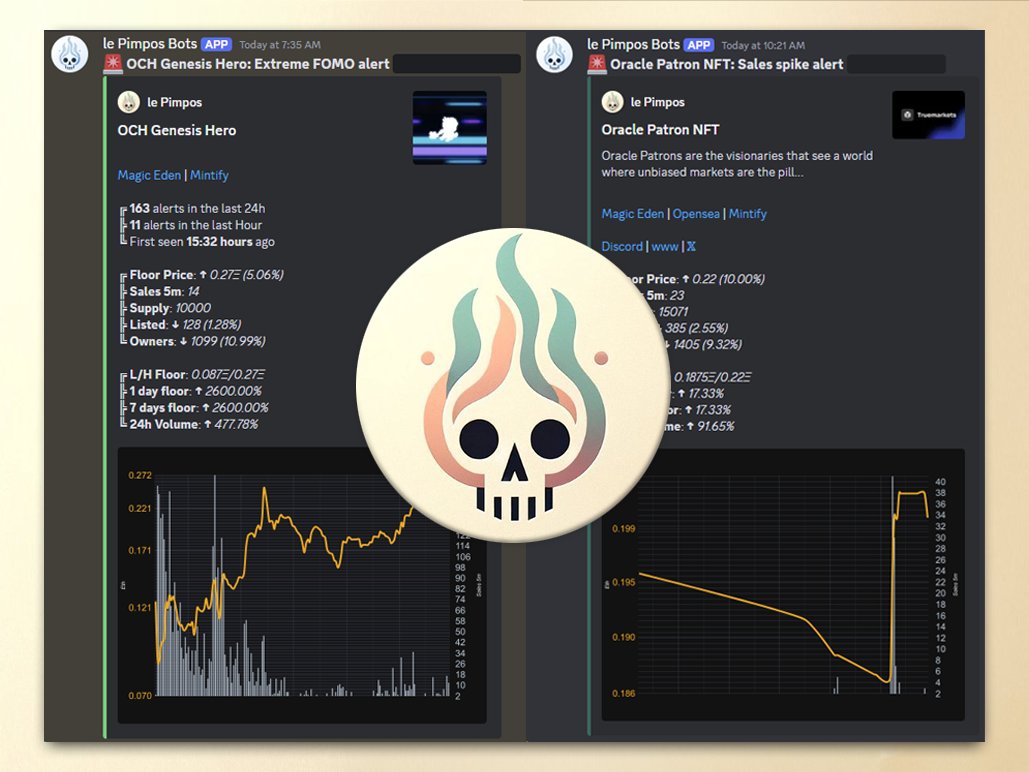Click '163 alerts in the last 24h' line
Image resolution: width=1029 pixels, height=772 pixels.
[197, 209]
